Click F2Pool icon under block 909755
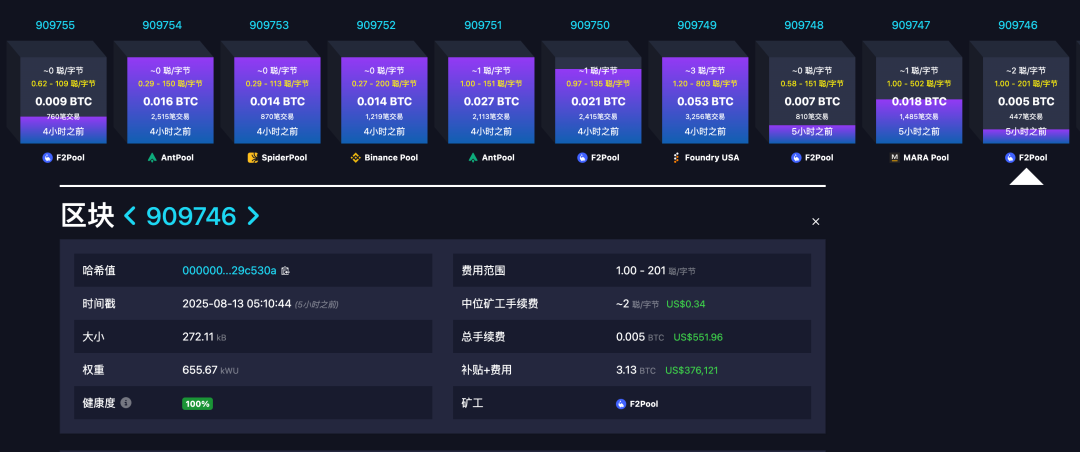Viewport: 1080px width, 452px height. 48,158
